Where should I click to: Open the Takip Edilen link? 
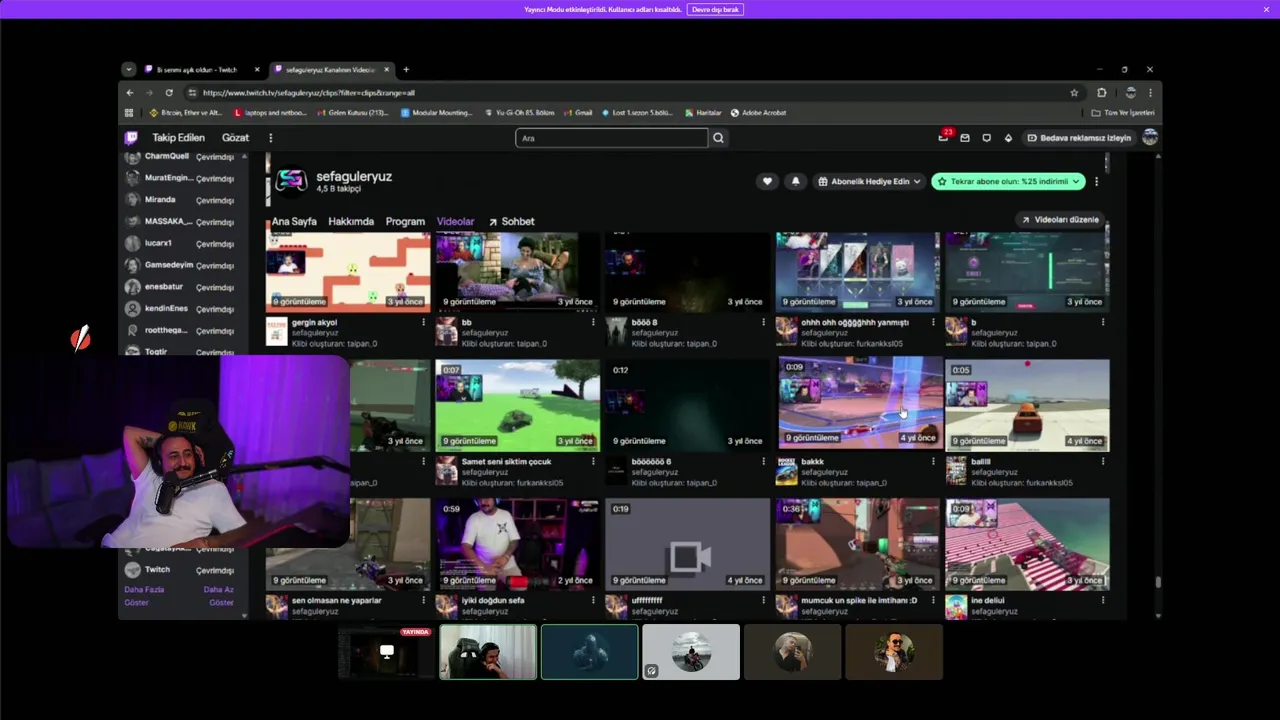tap(178, 138)
